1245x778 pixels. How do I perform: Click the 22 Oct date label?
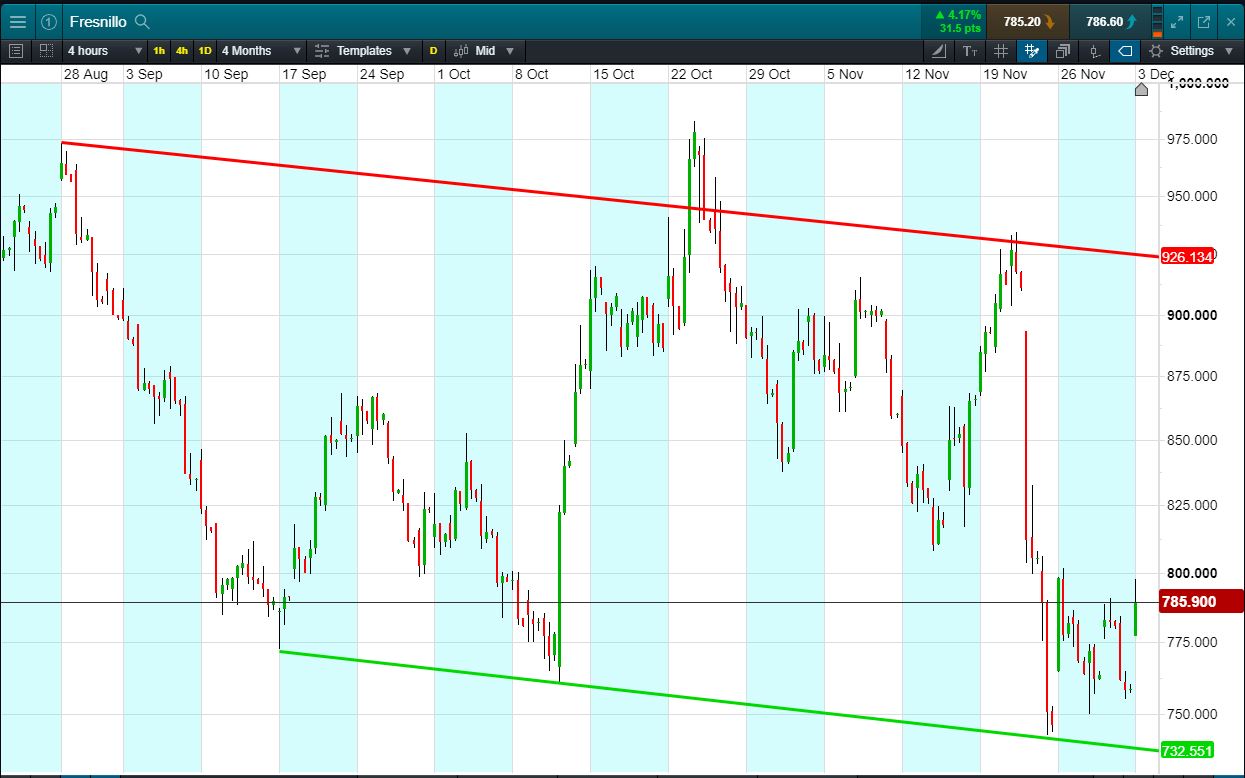(691, 74)
